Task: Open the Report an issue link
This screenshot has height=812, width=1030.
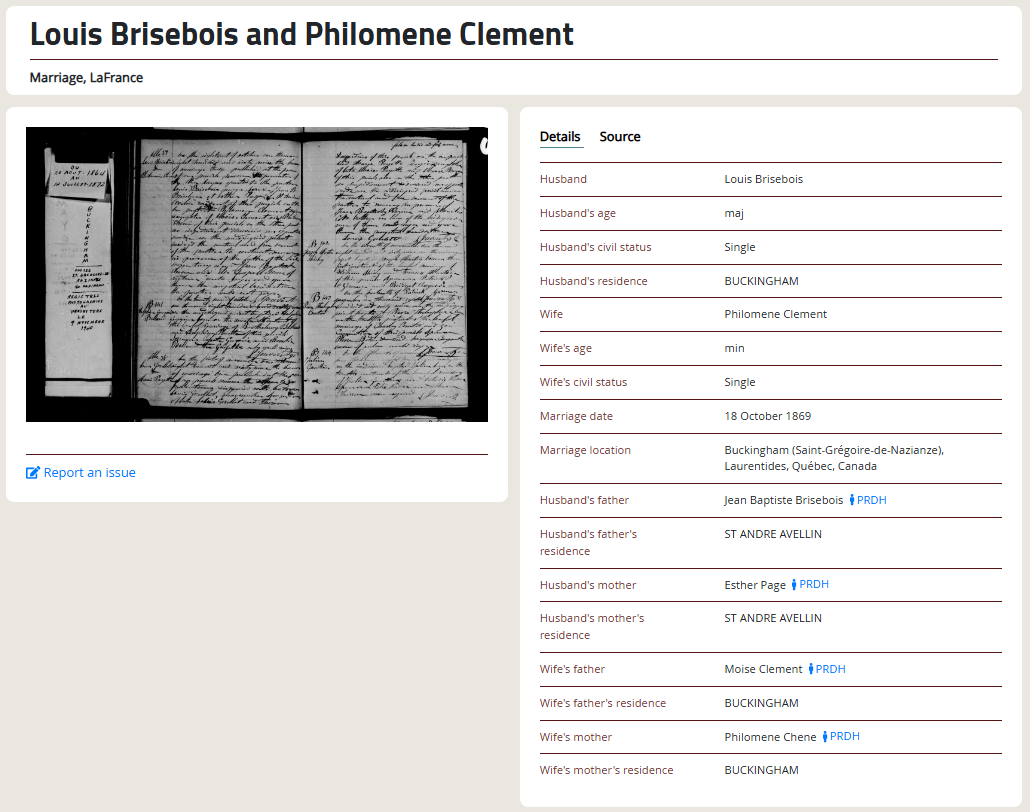Action: click(89, 473)
